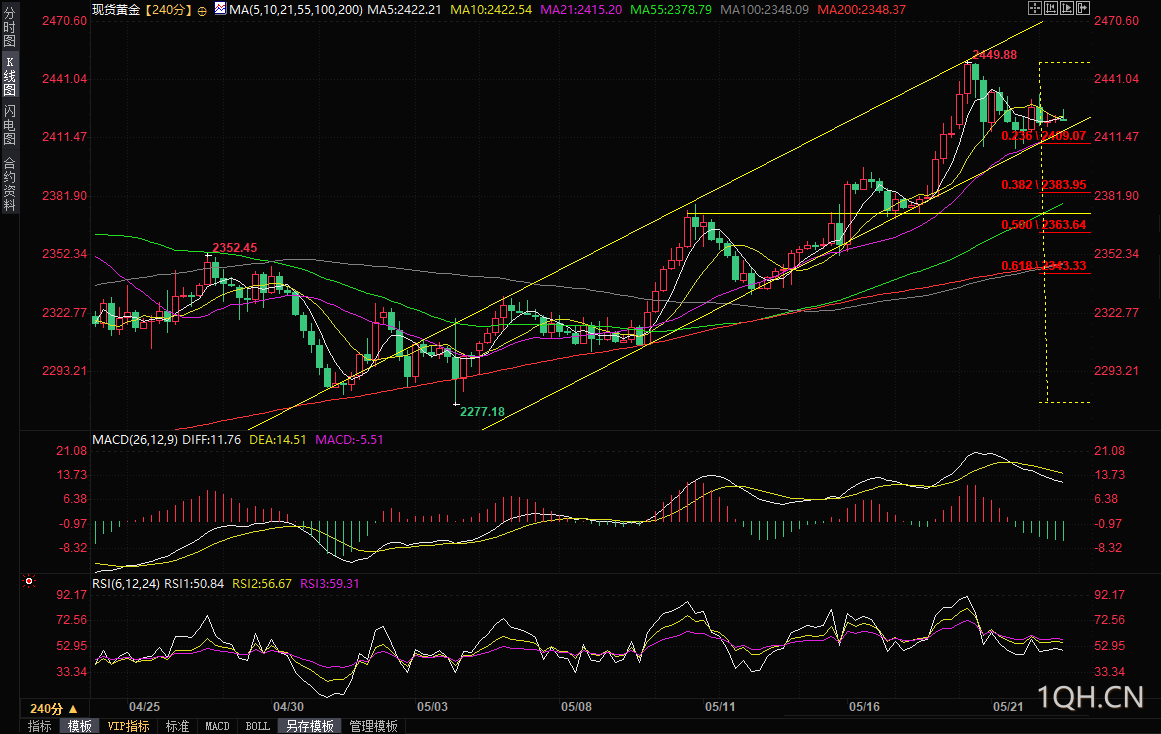Click the 另存模板 button
Screen dimensions: 1161x734
coord(310,726)
